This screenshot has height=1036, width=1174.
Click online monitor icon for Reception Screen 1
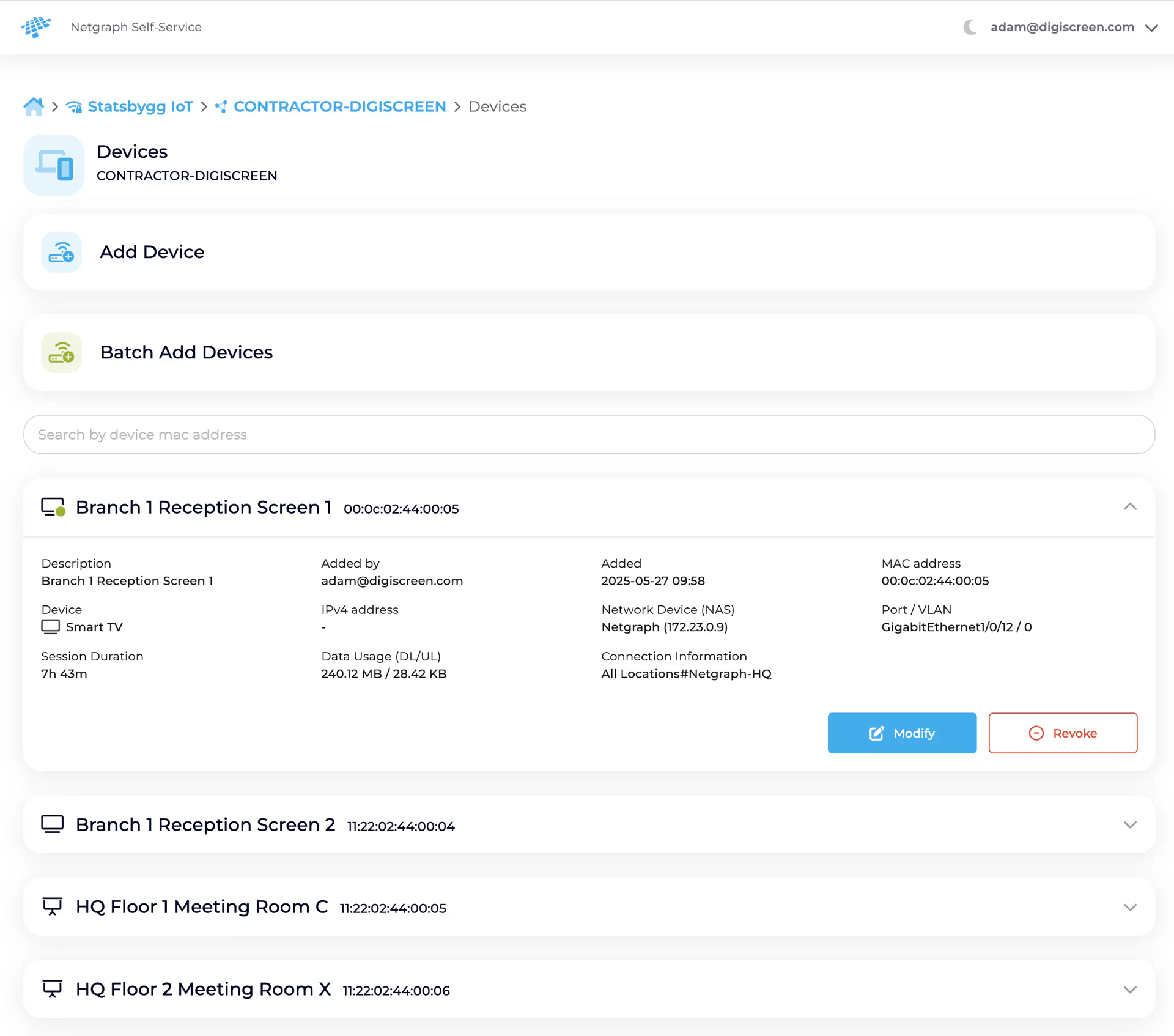click(x=53, y=507)
